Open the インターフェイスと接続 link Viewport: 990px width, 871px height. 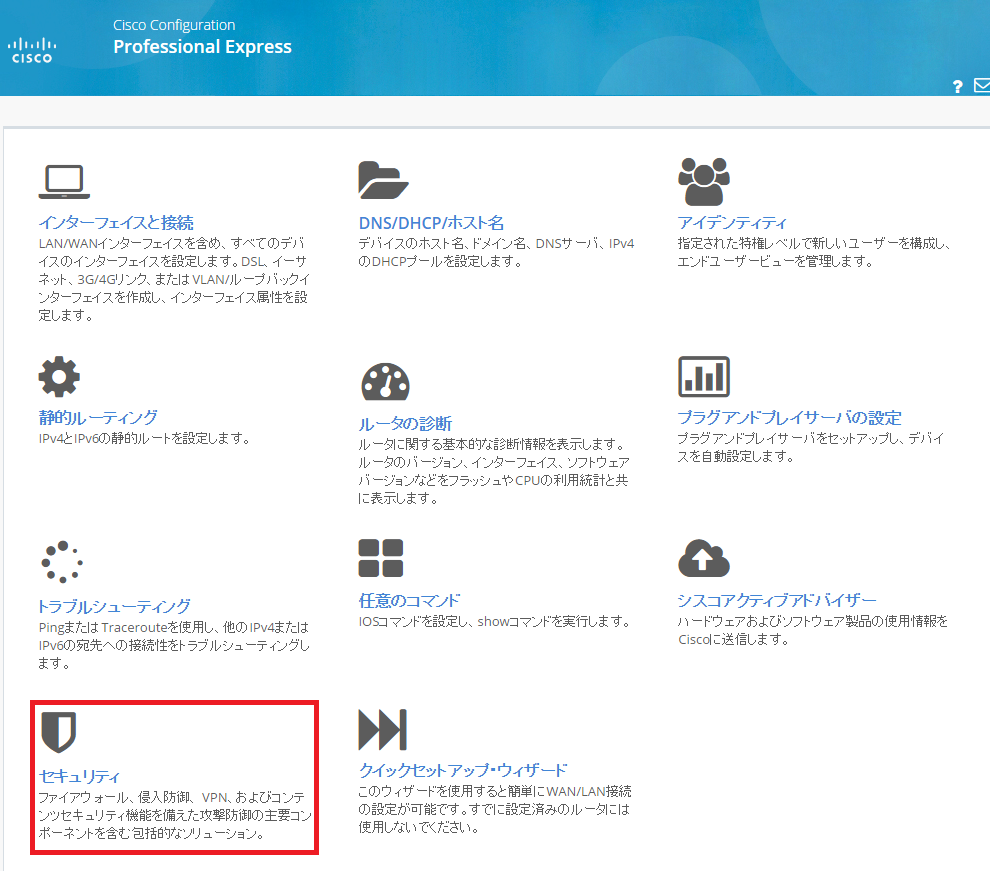tap(116, 223)
